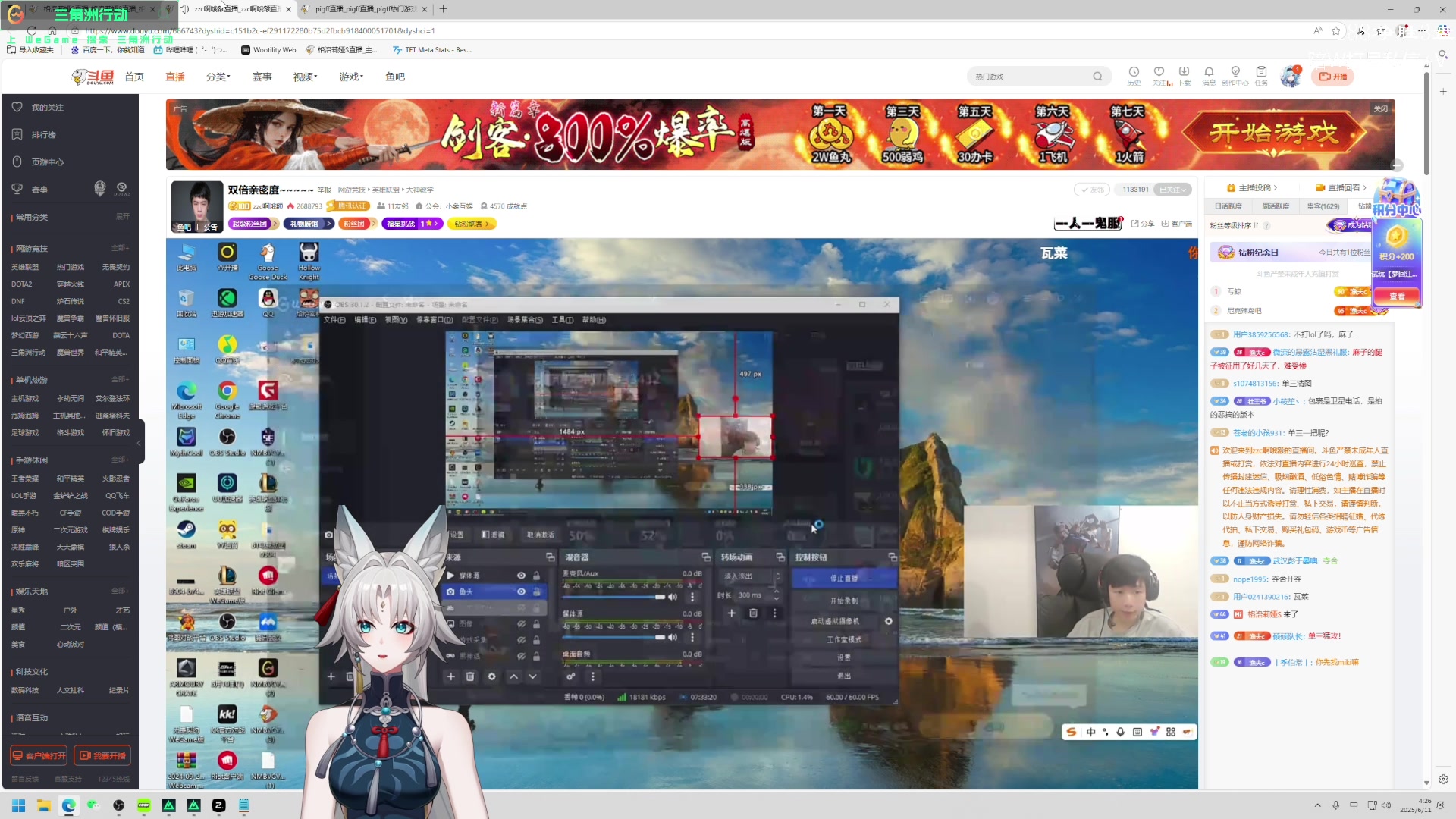Screen dimensions: 1456x819
Task: Click the 开播 button in header
Action: (1332, 77)
